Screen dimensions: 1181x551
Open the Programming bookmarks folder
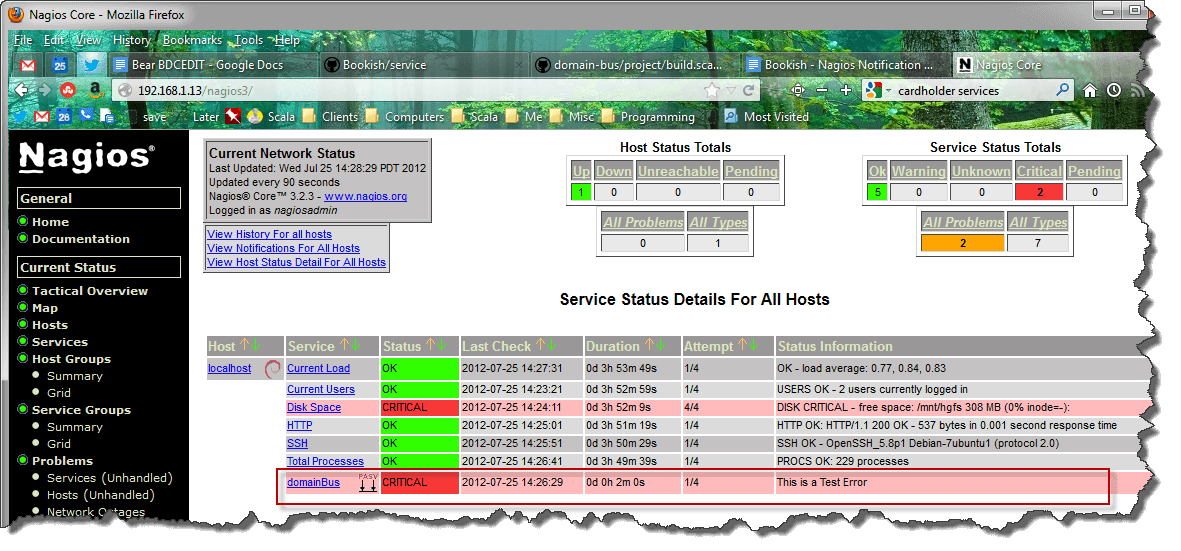648,117
